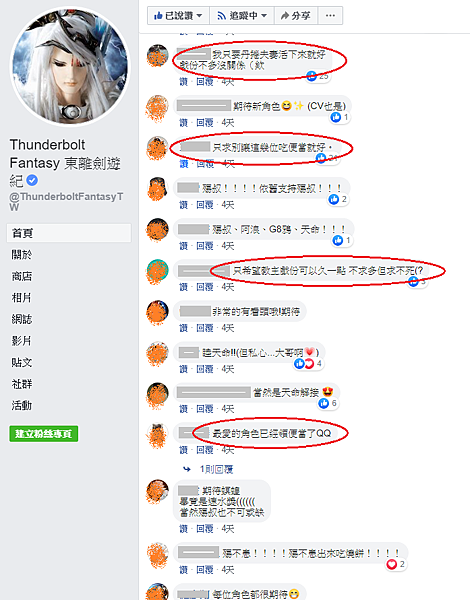
Task: Open the 追蹤中 following dropdown
Action: click(x=242, y=16)
